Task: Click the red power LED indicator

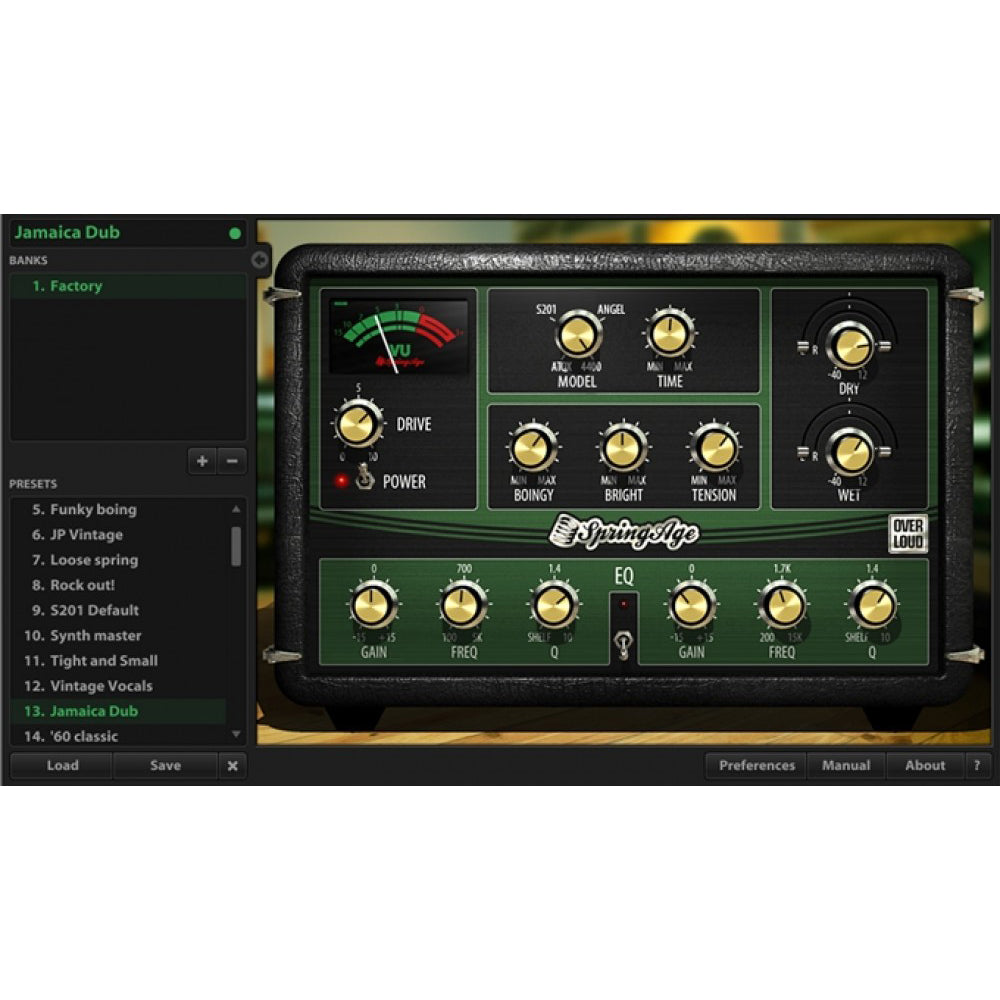Action: 340,482
